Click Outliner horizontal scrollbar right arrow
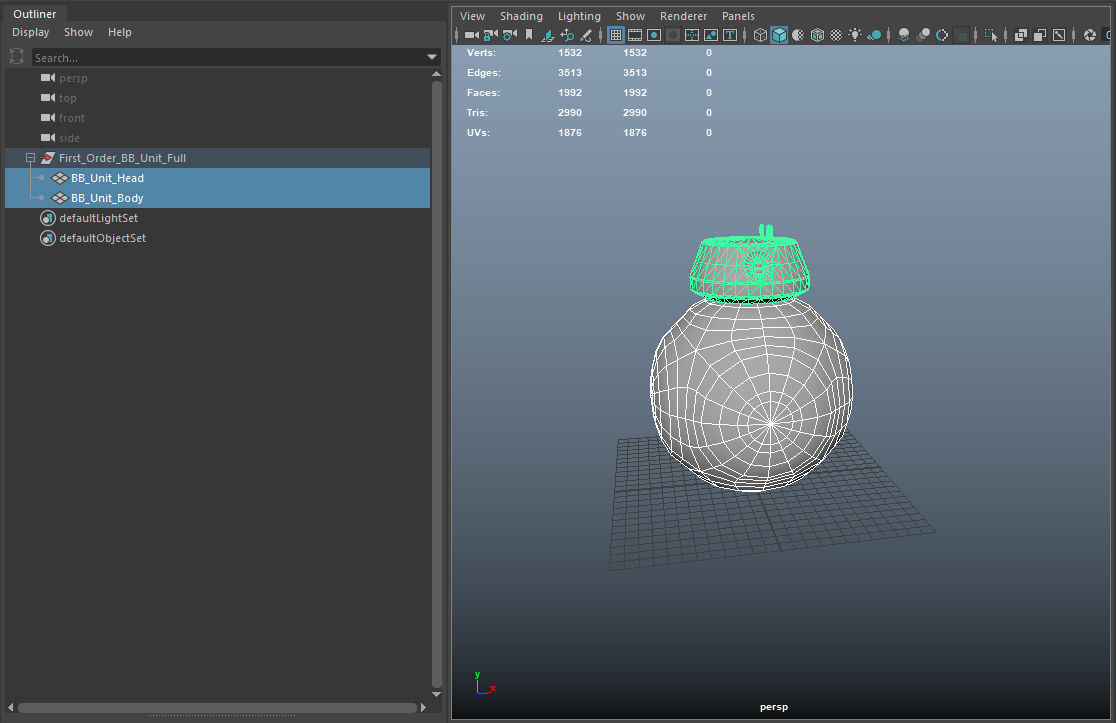Viewport: 1116px width, 723px height. [423, 707]
